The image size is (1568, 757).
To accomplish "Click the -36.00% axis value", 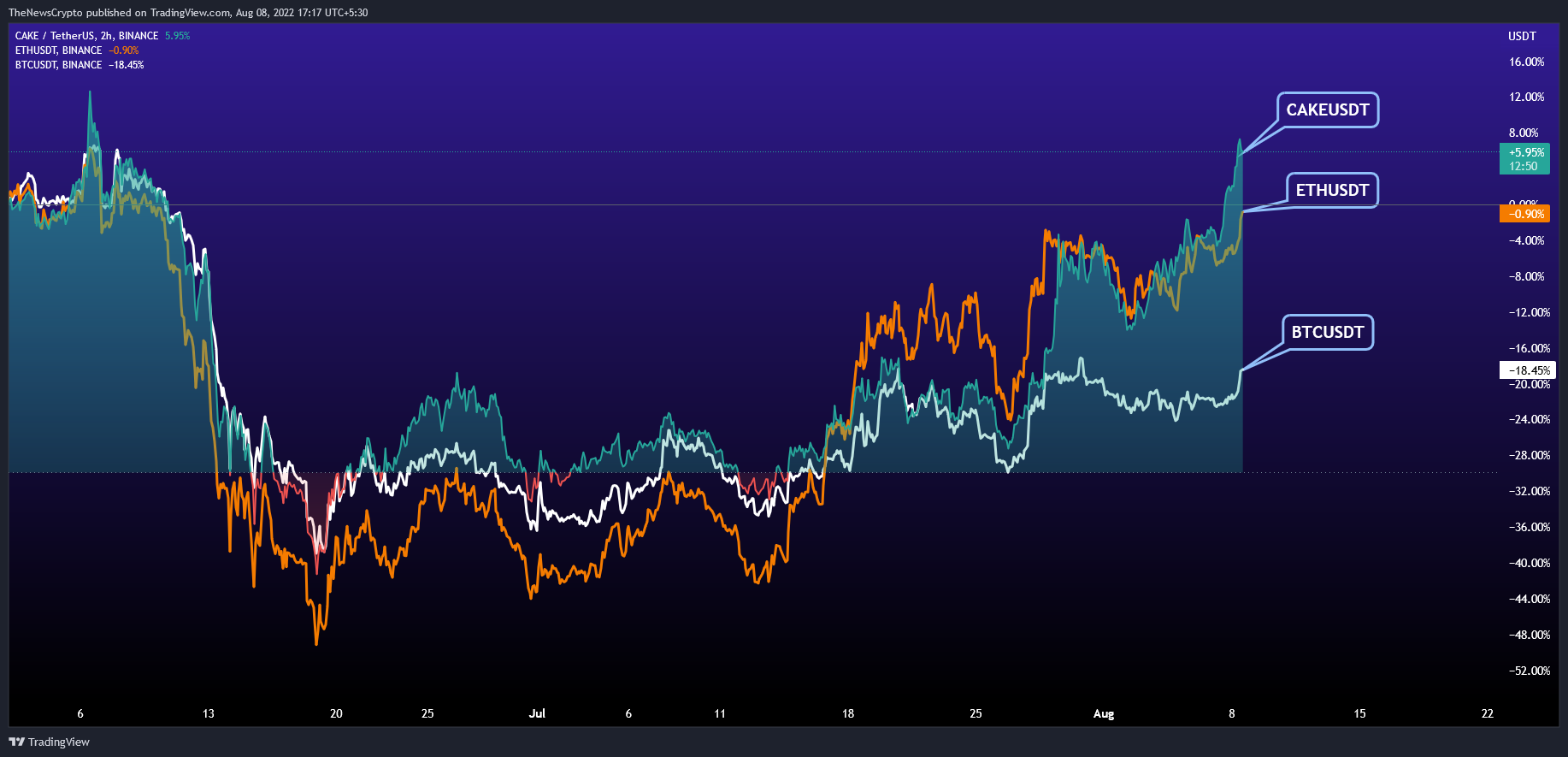I will point(1530,527).
